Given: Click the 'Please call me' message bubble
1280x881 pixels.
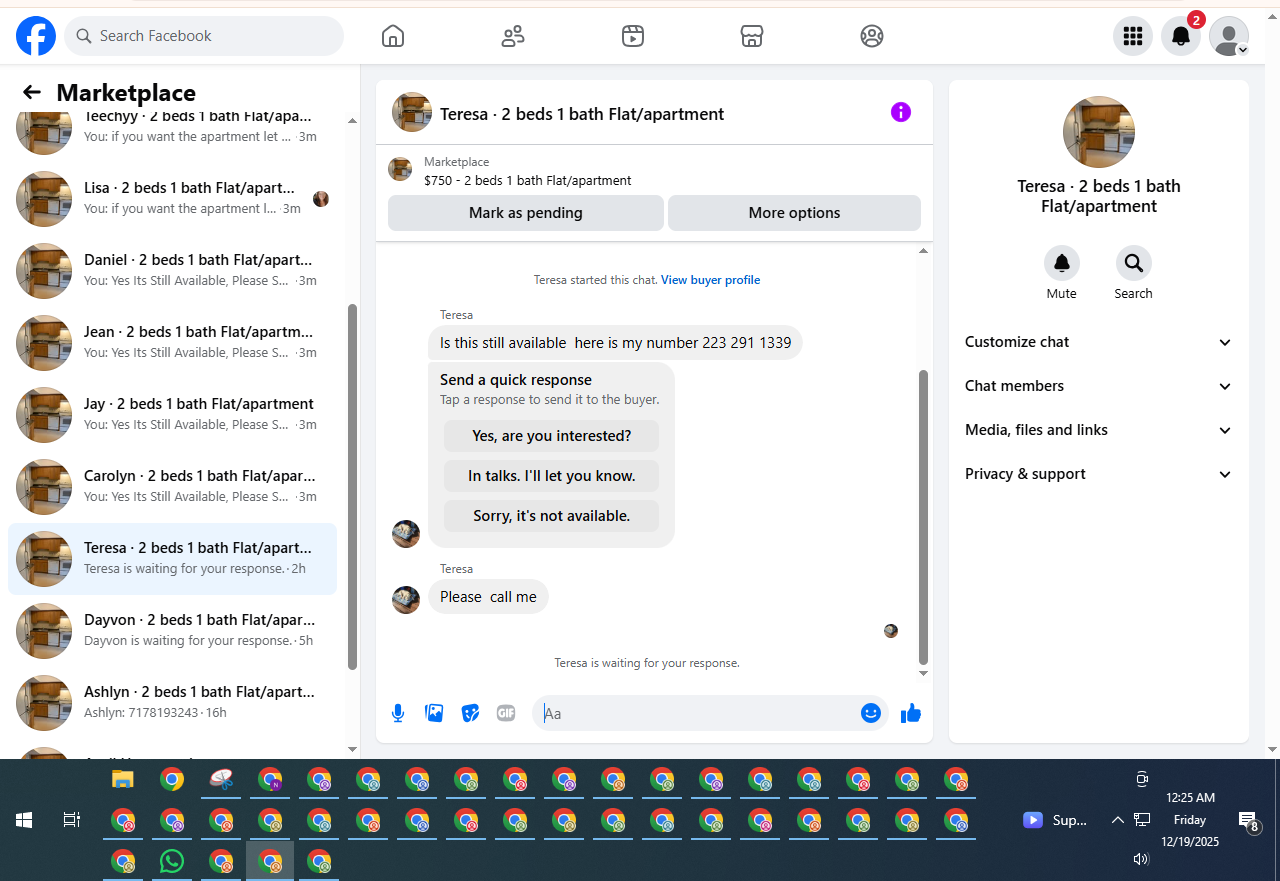Looking at the screenshot, I should tap(488, 597).
